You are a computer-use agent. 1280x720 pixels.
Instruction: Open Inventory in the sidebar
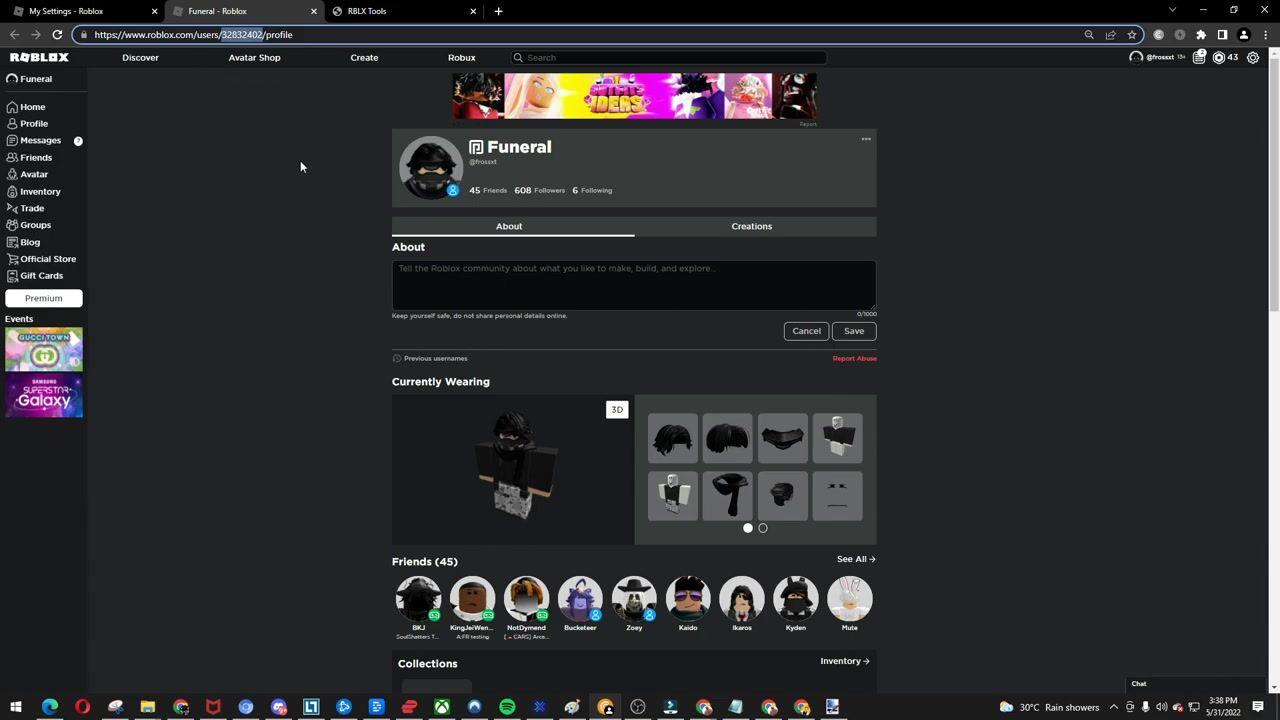[x=33, y=191]
